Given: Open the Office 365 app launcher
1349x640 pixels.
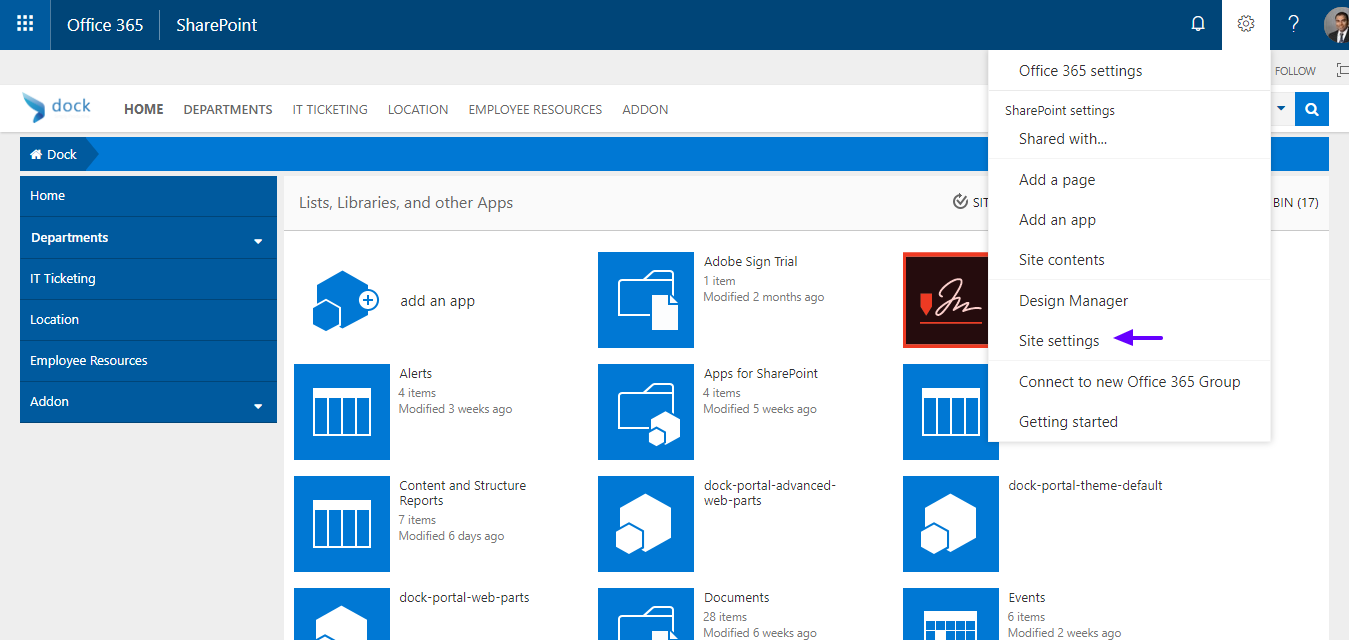Looking at the screenshot, I should click(24, 24).
